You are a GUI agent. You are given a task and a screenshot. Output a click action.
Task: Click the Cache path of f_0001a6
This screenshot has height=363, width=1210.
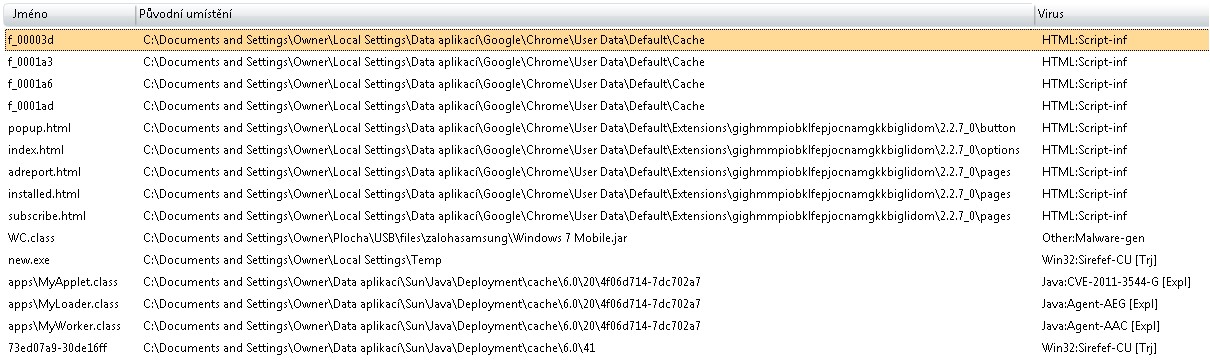pos(424,84)
